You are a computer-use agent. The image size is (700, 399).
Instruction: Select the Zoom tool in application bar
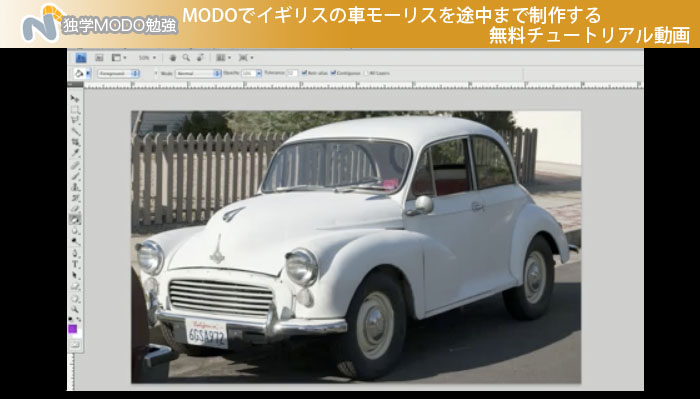click(x=186, y=58)
